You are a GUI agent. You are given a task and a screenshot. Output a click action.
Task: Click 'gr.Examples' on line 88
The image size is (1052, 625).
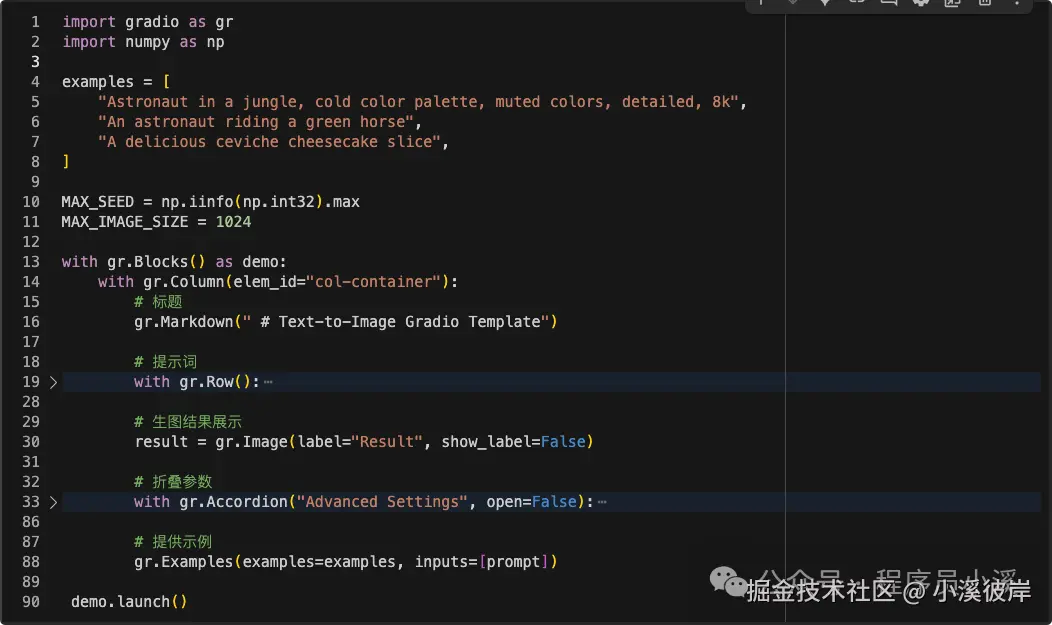[x=183, y=562]
